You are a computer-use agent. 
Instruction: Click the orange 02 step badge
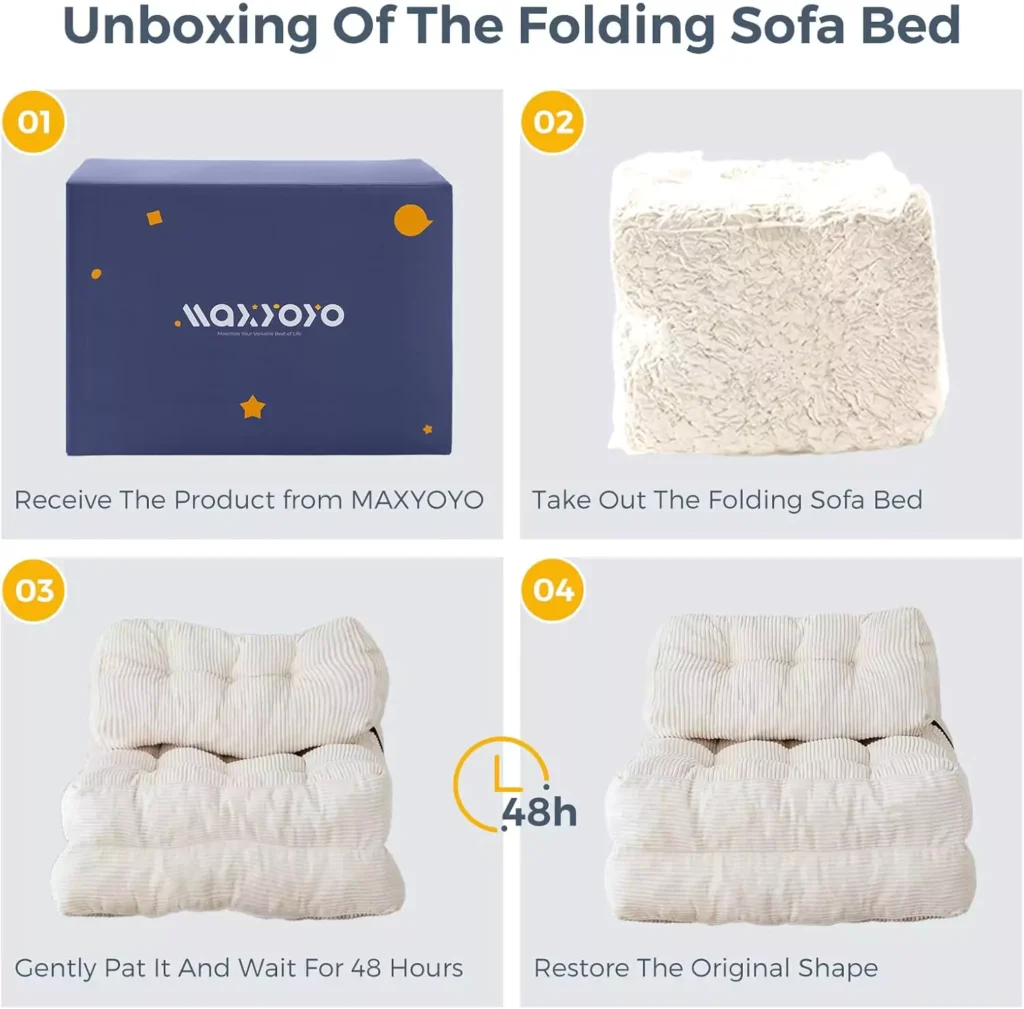(553, 123)
